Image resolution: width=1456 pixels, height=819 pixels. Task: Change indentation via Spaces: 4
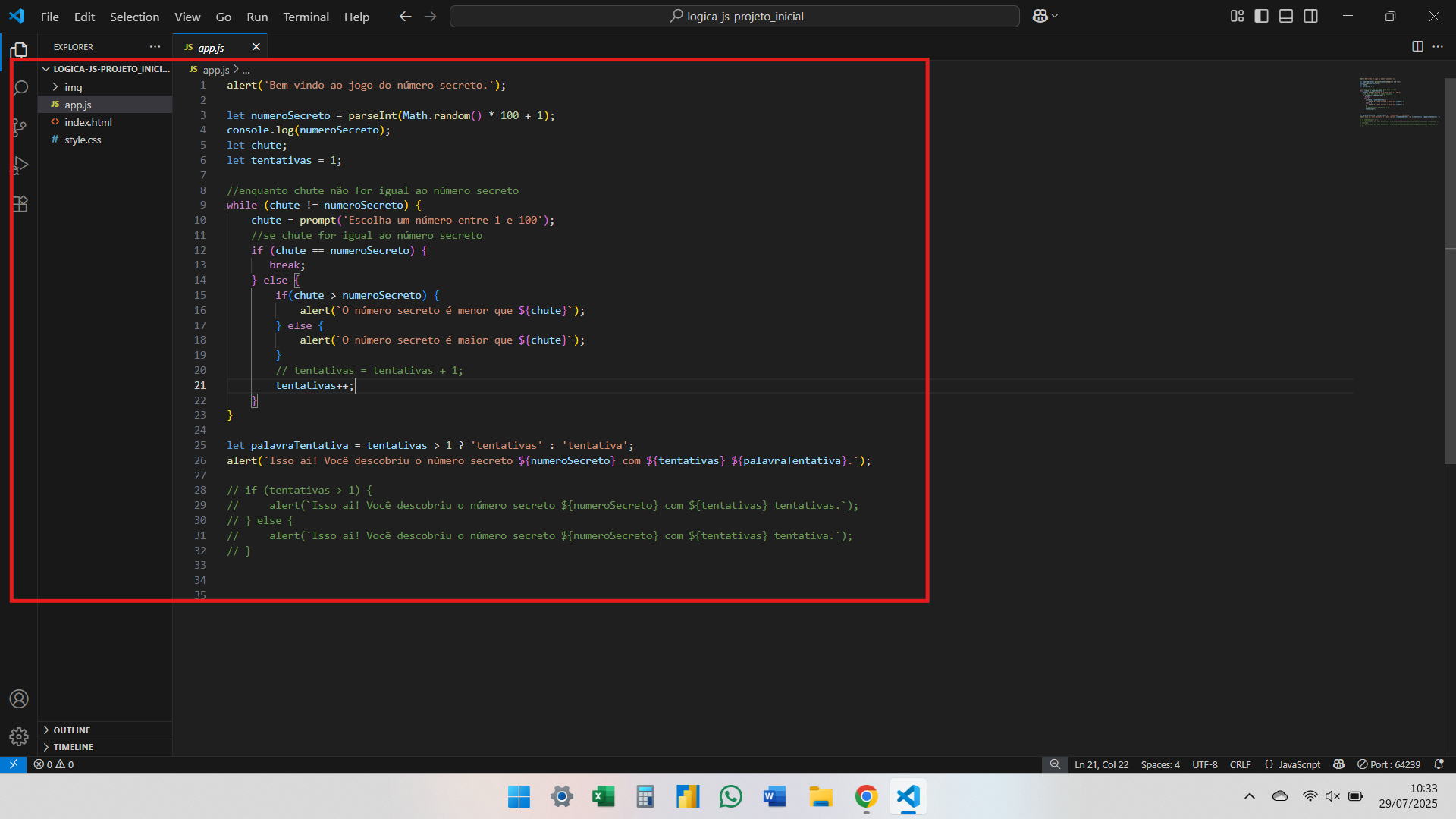tap(1160, 764)
